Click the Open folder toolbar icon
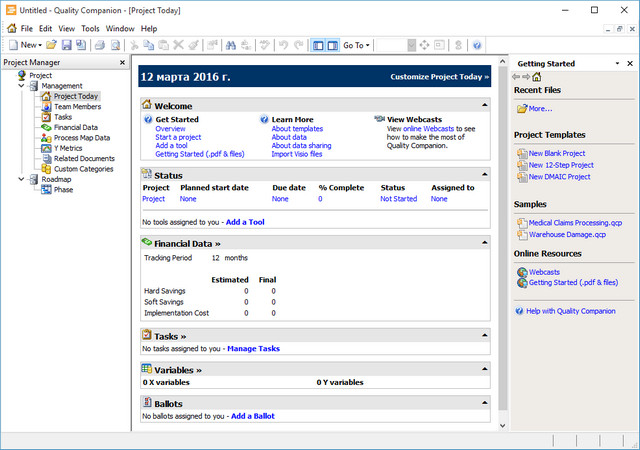The image size is (640, 450). [x=52, y=45]
